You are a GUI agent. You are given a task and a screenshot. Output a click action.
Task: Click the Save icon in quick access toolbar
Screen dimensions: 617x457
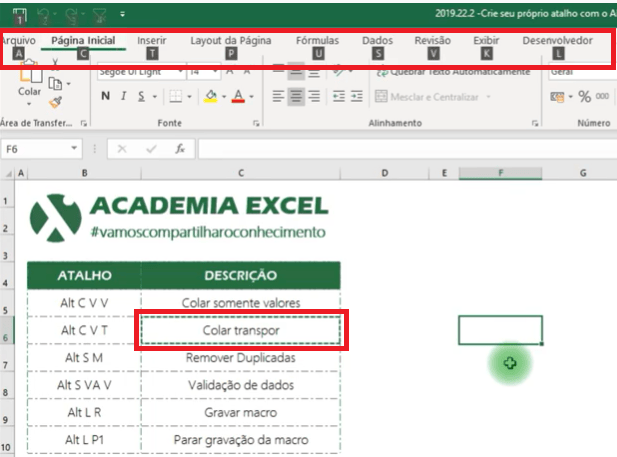point(19,15)
